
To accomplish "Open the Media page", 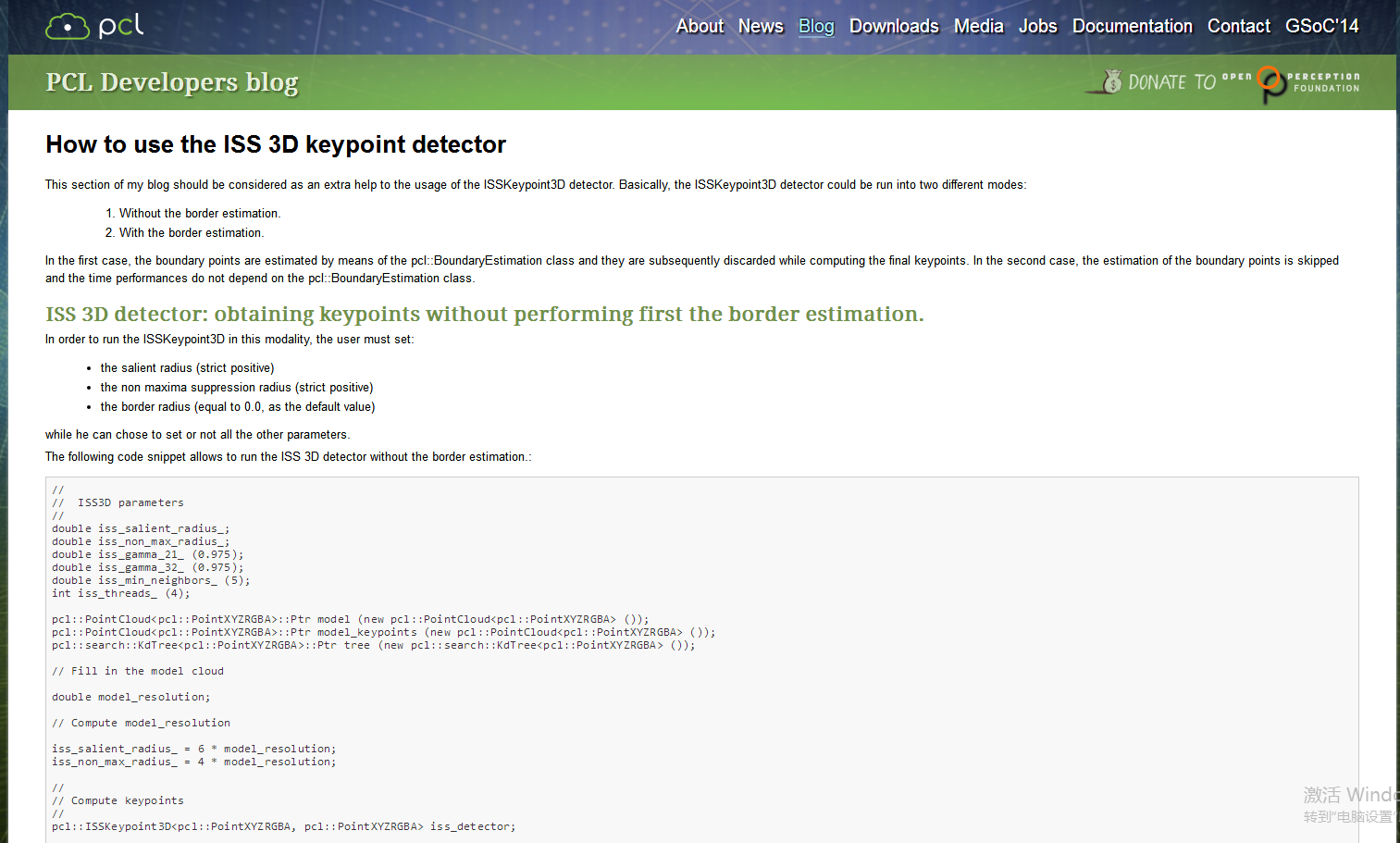I will click(979, 27).
